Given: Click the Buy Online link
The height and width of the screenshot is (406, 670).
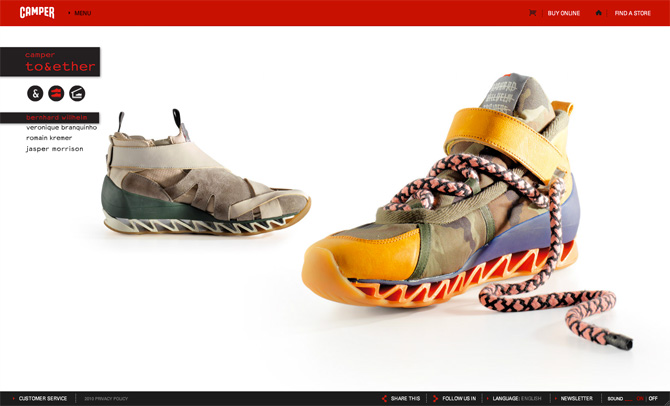Looking at the screenshot, I should point(563,13).
